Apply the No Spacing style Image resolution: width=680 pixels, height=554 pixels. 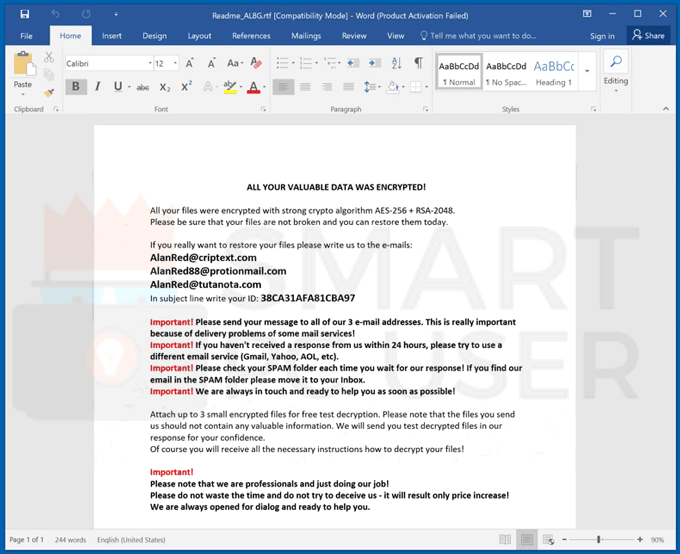(x=506, y=72)
